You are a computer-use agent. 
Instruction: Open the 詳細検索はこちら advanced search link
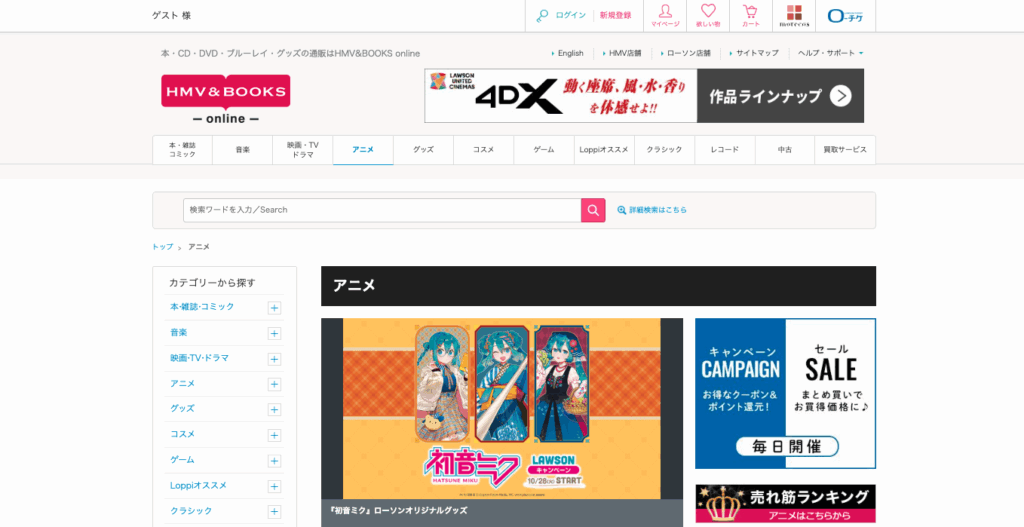point(652,210)
